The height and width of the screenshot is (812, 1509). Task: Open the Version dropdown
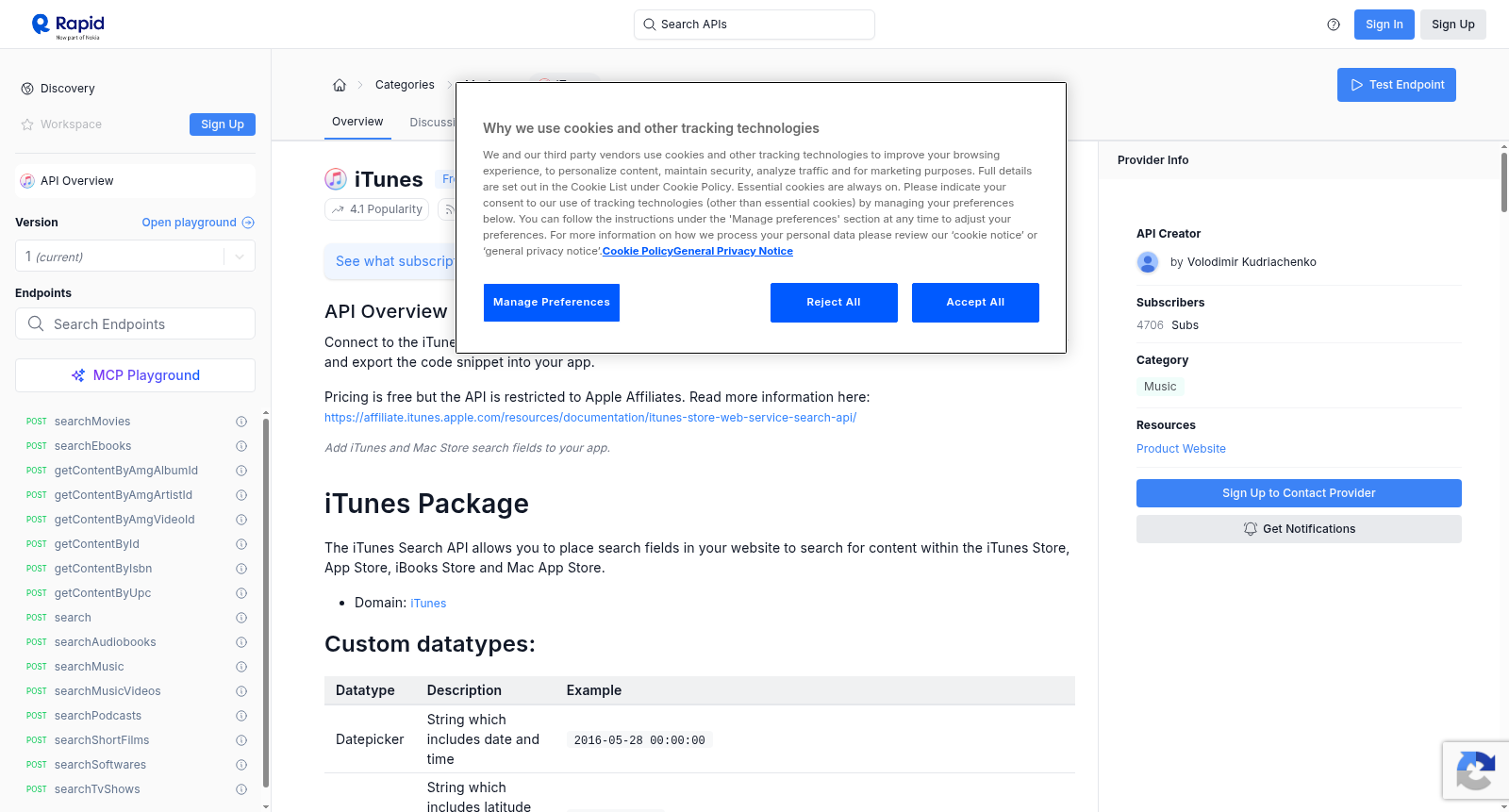[135, 257]
